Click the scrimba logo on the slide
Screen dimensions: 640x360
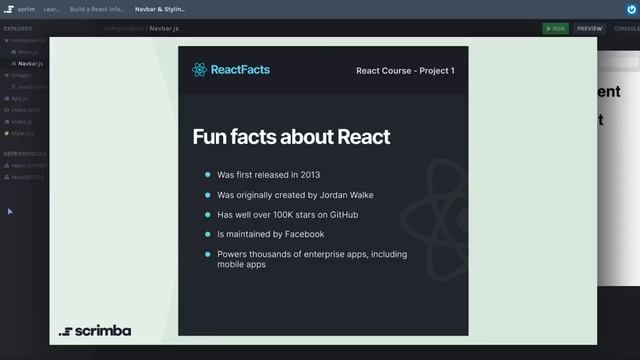tap(95, 331)
